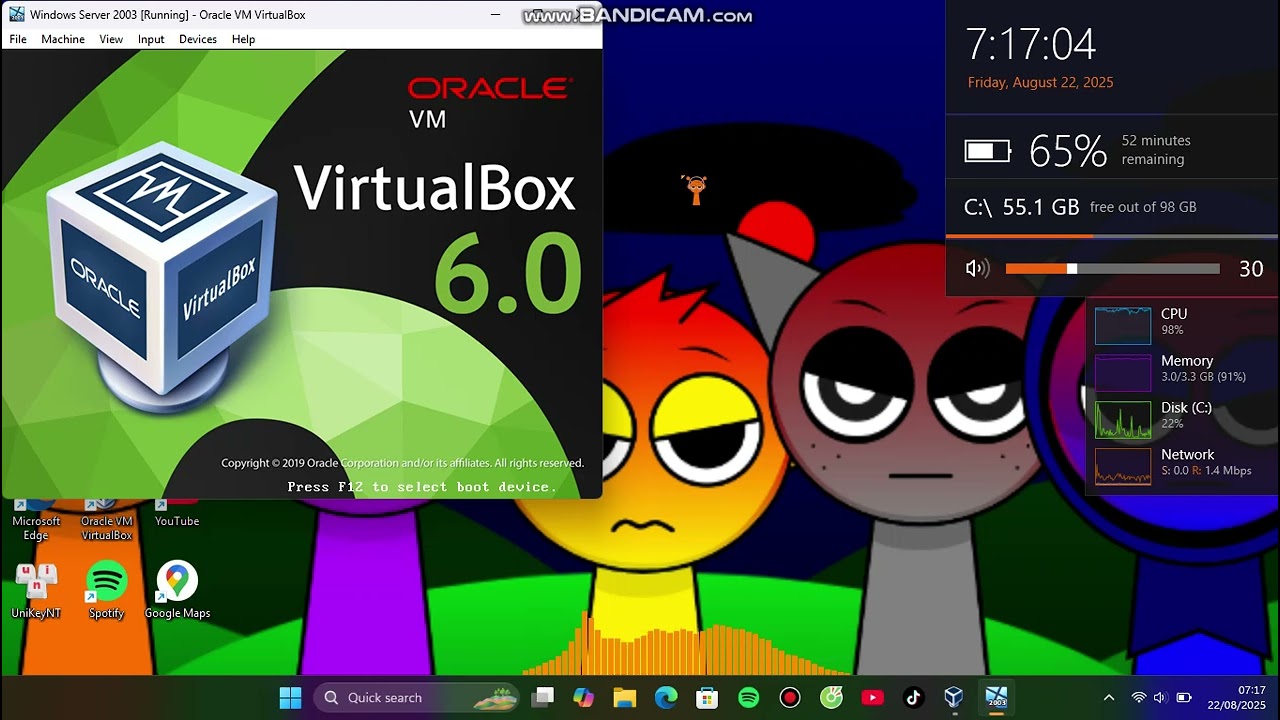Open Spotify from the taskbar

748,698
